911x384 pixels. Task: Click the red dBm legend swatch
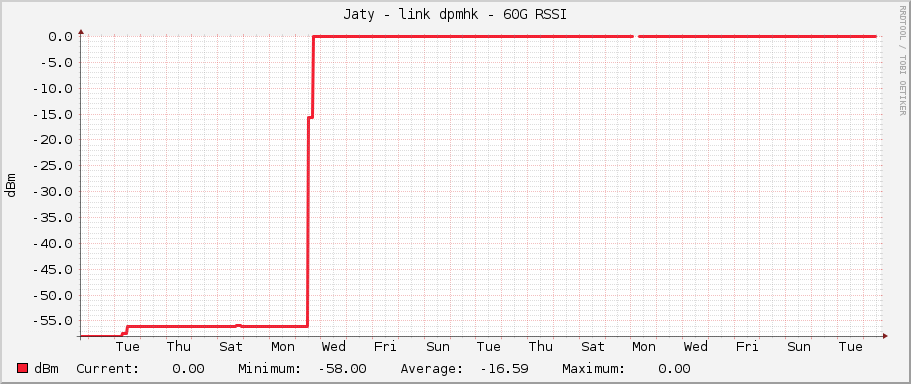click(x=23, y=368)
